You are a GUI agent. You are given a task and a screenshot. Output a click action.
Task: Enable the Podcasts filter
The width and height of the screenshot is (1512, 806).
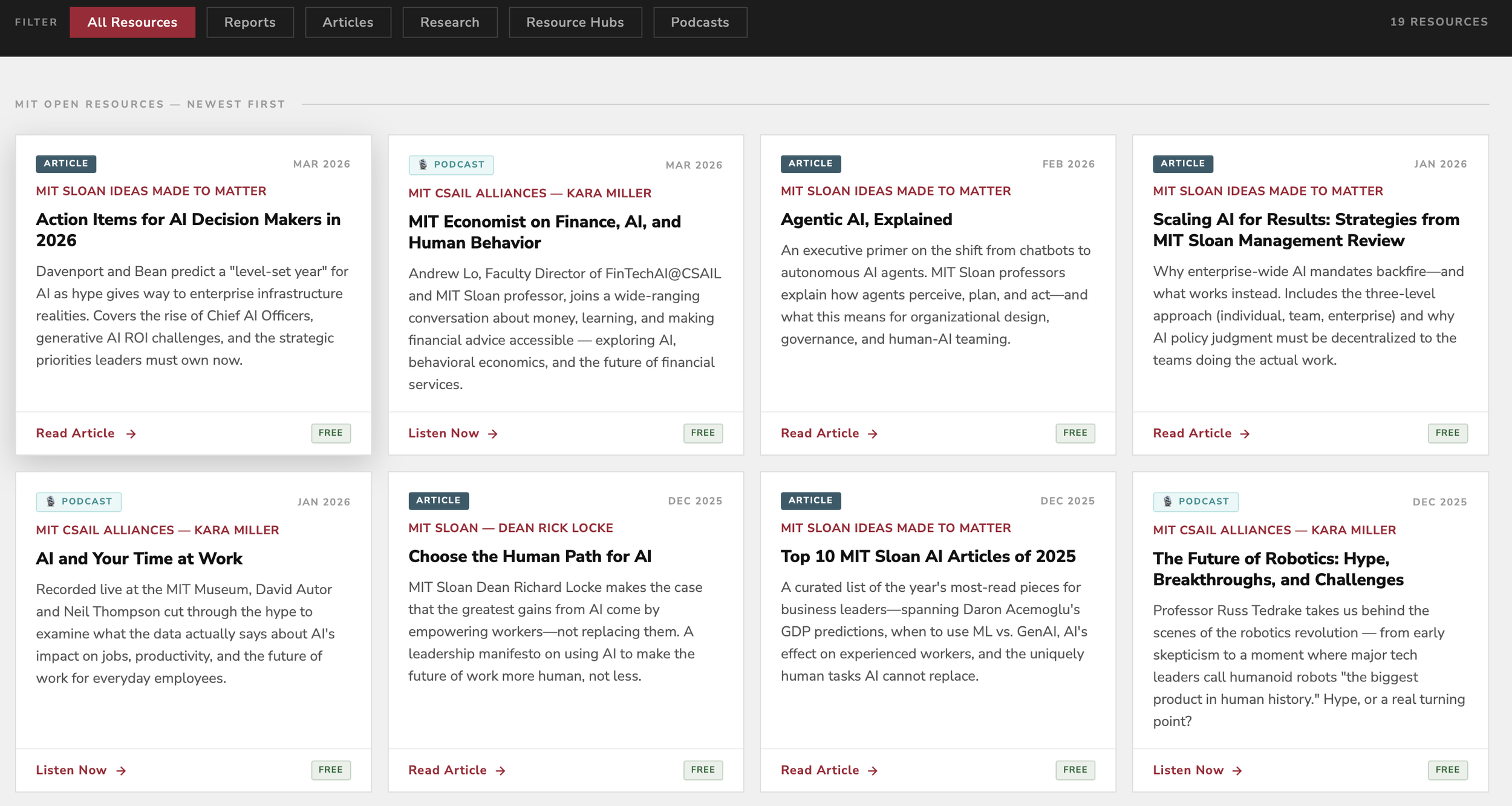[x=700, y=22]
